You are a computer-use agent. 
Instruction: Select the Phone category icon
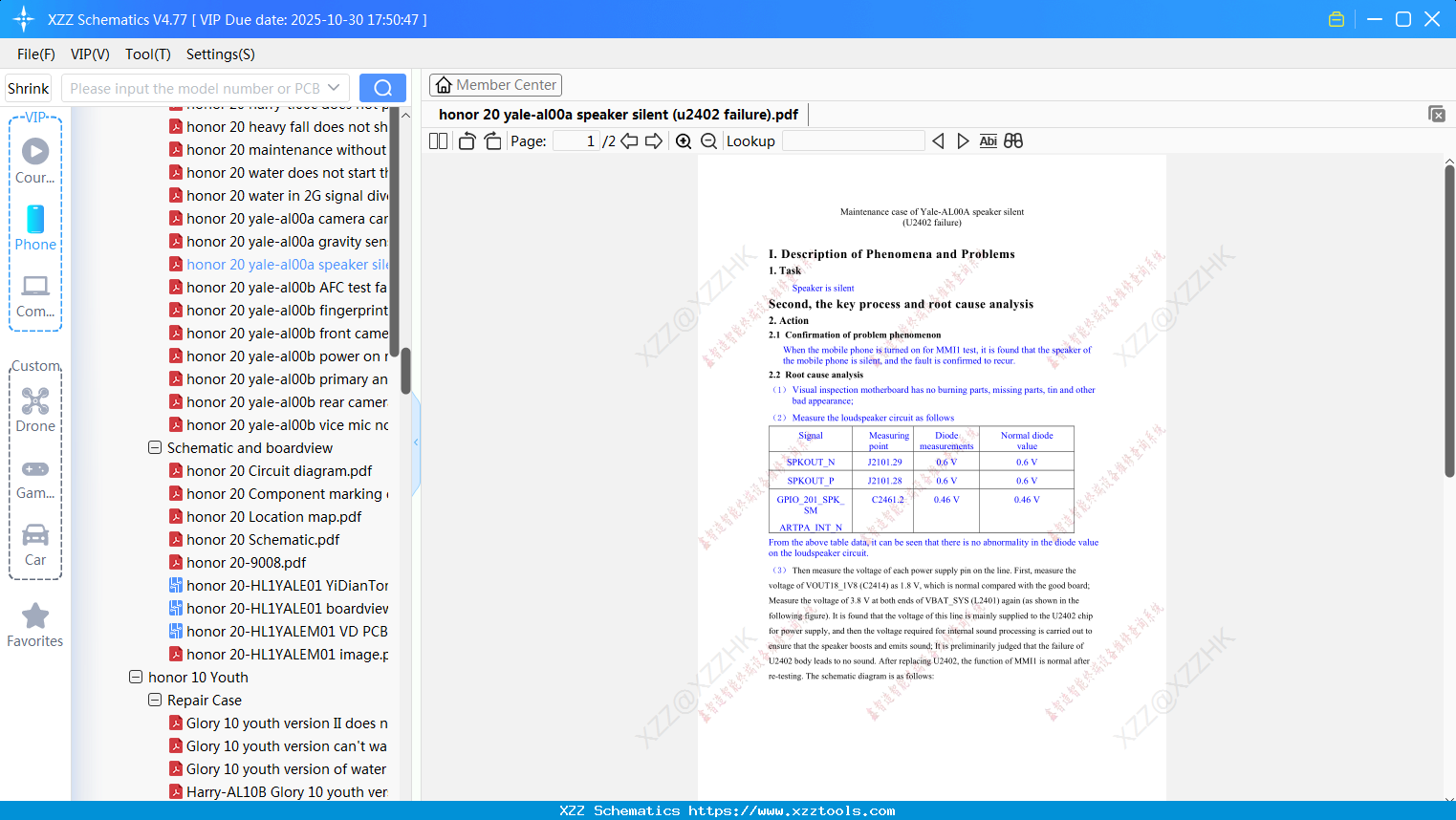click(x=35, y=227)
